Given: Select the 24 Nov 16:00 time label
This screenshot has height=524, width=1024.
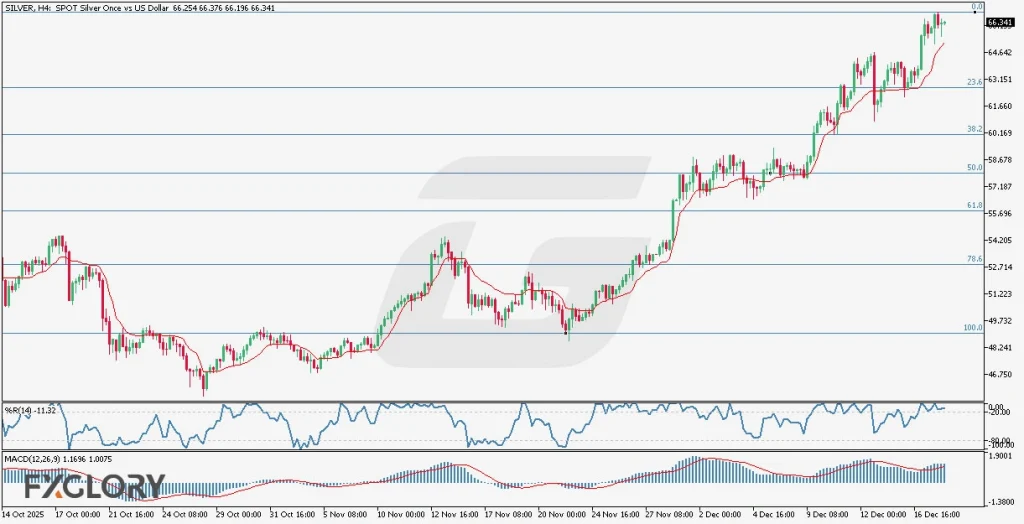Looking at the screenshot, I should pos(615,514).
